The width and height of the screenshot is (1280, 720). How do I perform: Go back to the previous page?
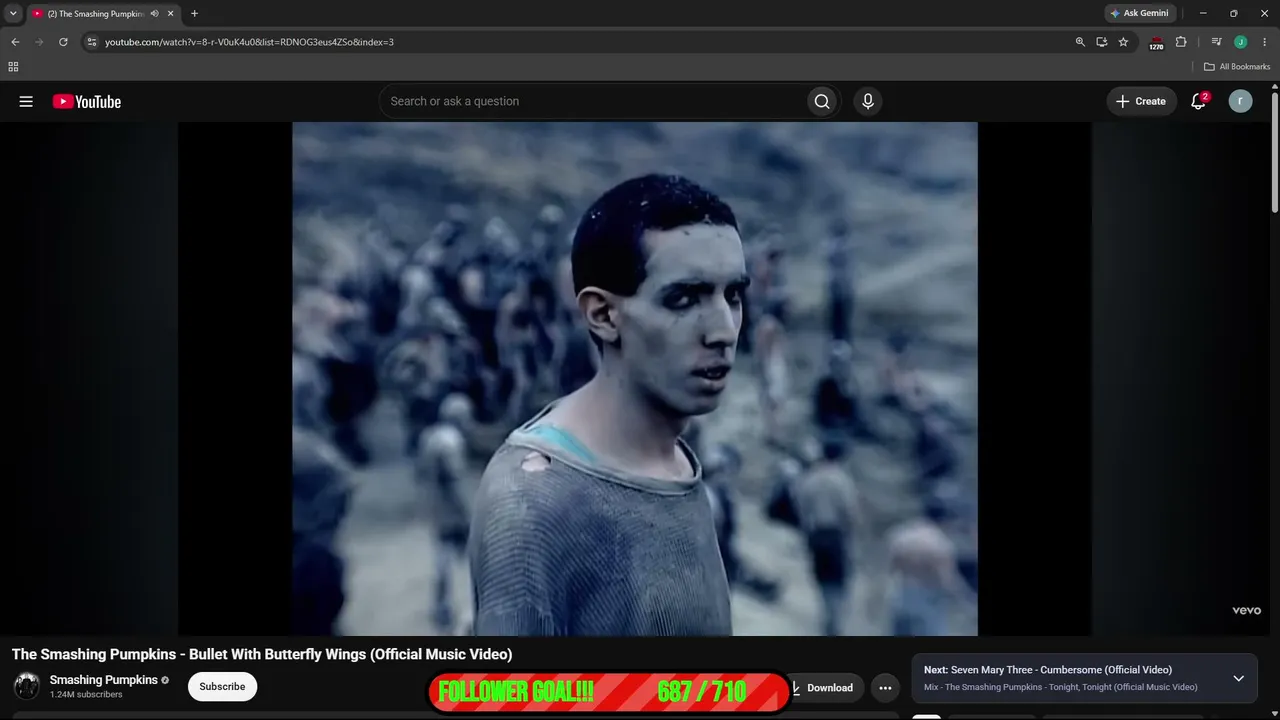tap(15, 42)
